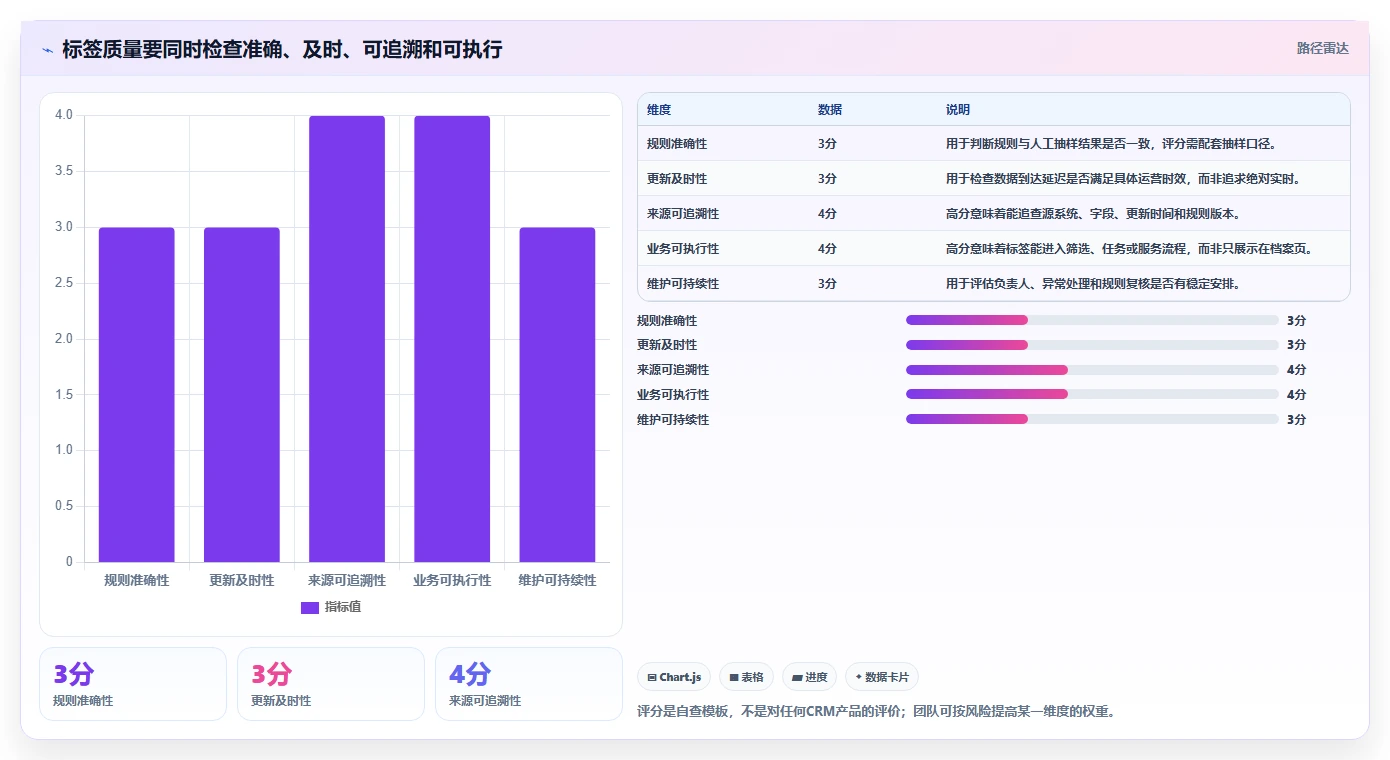Viewport: 1390px width, 760px height.
Task: Click the heading 标签质量要同时检查准确
Action: coord(282,49)
